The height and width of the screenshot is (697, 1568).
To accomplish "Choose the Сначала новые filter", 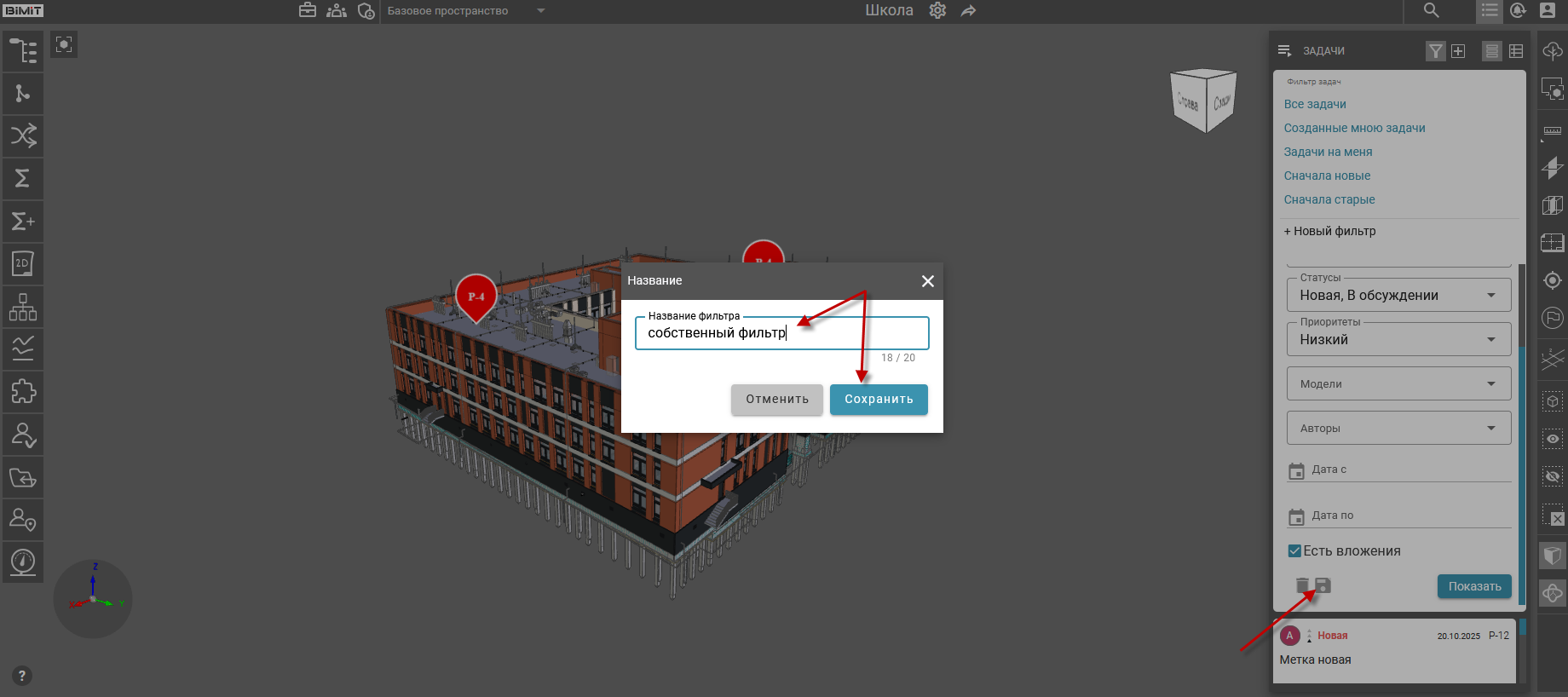I will [x=1327, y=176].
